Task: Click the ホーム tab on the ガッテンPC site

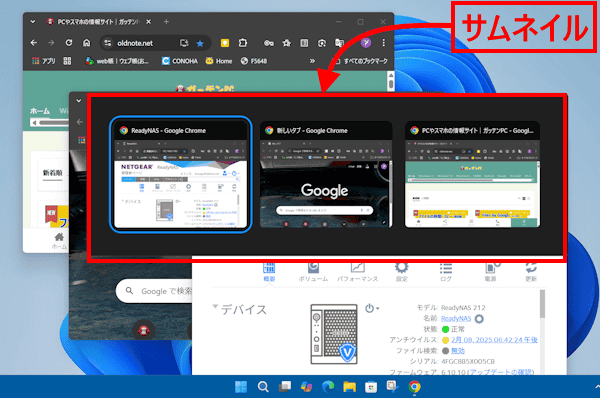Action: pos(40,111)
